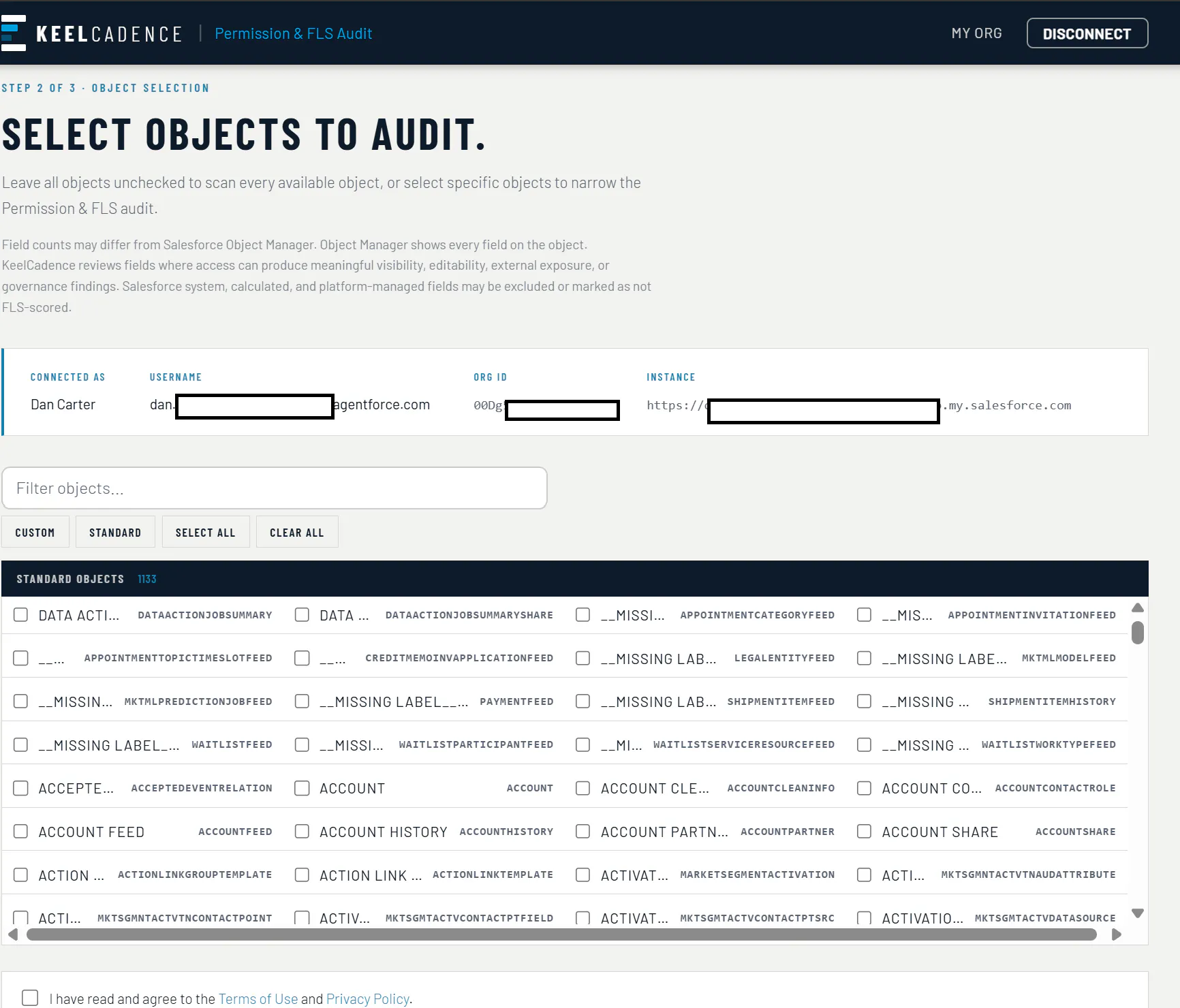Check the ACTIONLINKTEMPLATE checkbox

pyautogui.click(x=302, y=875)
